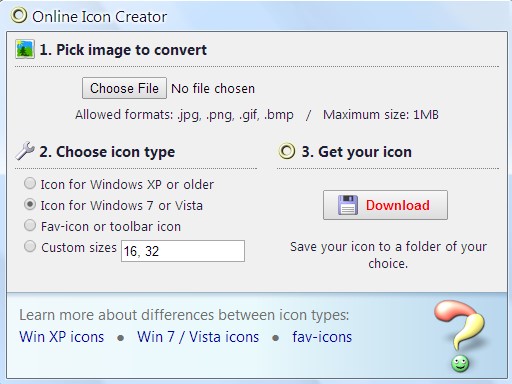Open the fav-icons link
The width and height of the screenshot is (512, 384).
322,337
